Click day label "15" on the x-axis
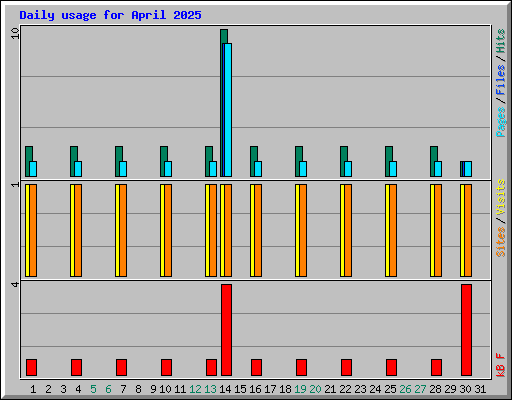The height and width of the screenshot is (400, 512). 240,389
